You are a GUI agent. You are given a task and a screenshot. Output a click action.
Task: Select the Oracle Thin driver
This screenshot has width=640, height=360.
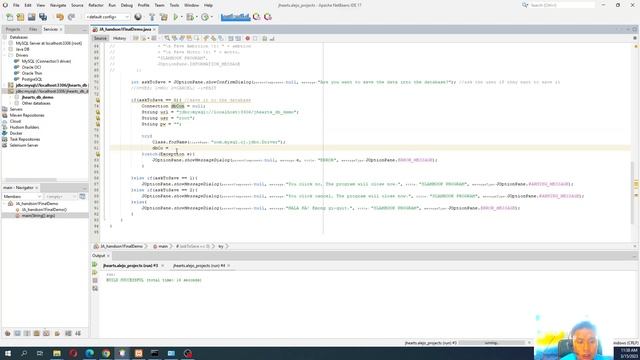pyautogui.click(x=32, y=73)
